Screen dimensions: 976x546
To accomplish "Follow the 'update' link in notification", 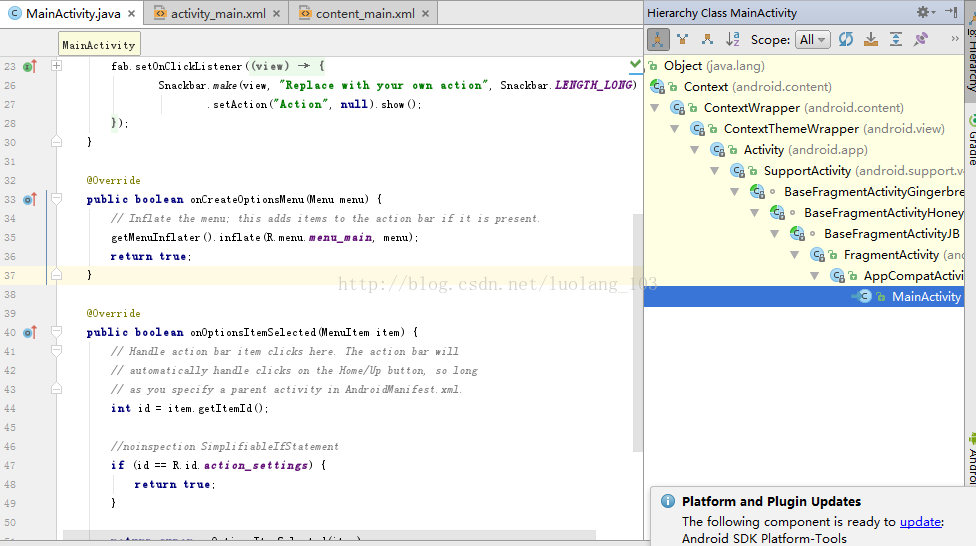I will 920,522.
